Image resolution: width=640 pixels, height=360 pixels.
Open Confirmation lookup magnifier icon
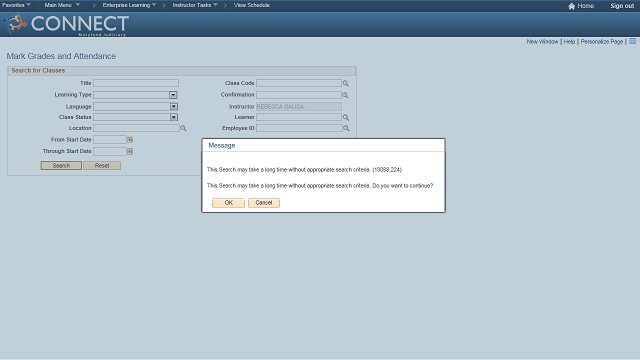pyautogui.click(x=345, y=95)
